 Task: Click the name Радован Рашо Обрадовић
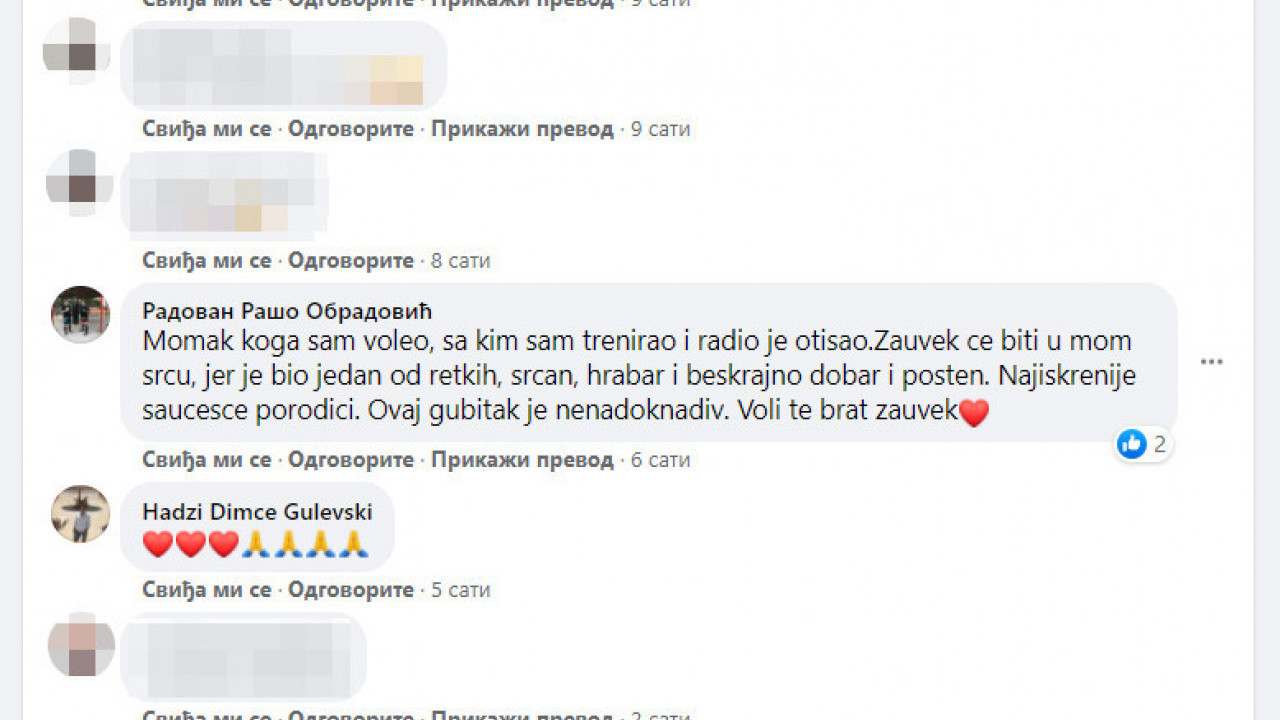click(x=287, y=311)
